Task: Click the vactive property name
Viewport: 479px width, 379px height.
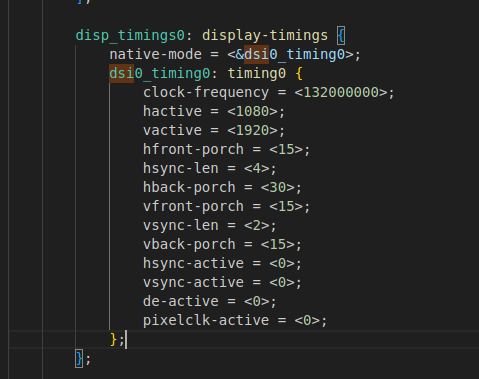Action: [172, 130]
